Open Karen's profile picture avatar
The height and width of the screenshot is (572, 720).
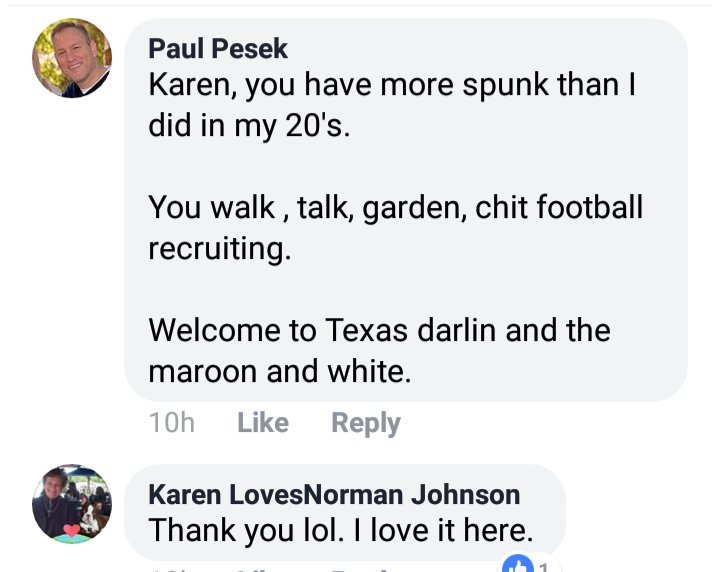coord(72,504)
